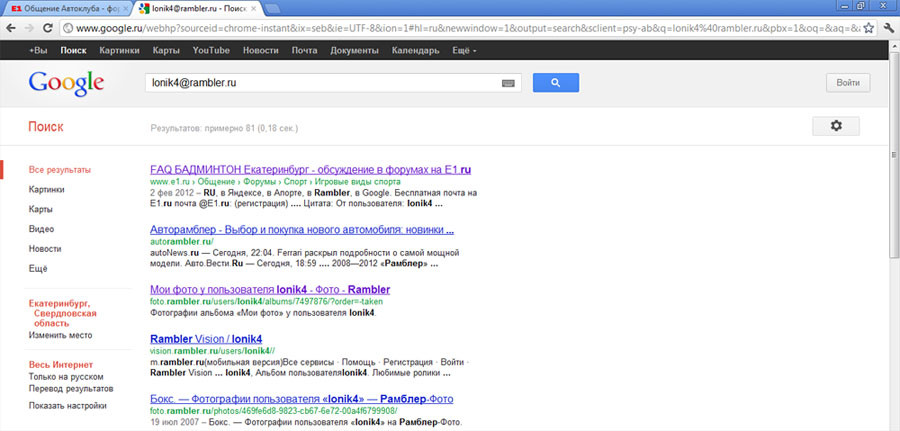Open Карты in top black bar
The height and width of the screenshot is (431, 900).
166,51
